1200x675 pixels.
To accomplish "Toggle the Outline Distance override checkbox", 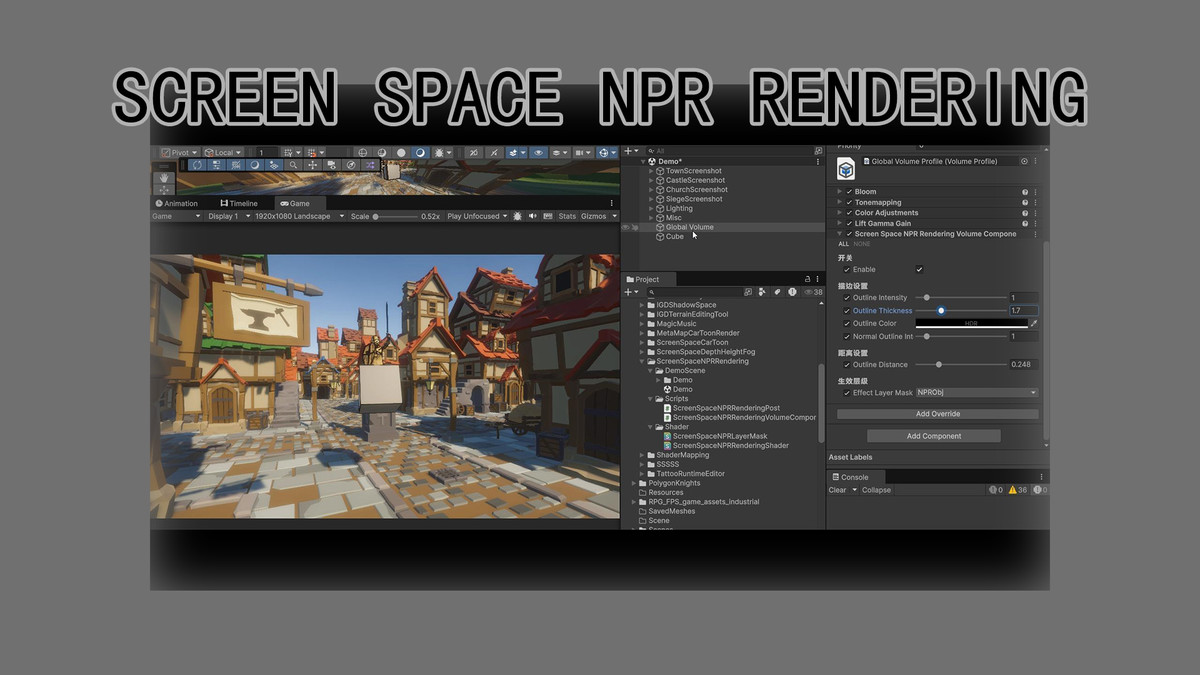I will point(847,365).
